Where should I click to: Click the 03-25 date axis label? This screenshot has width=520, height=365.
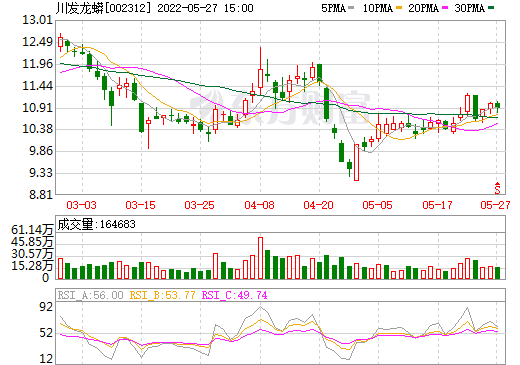pos(199,205)
